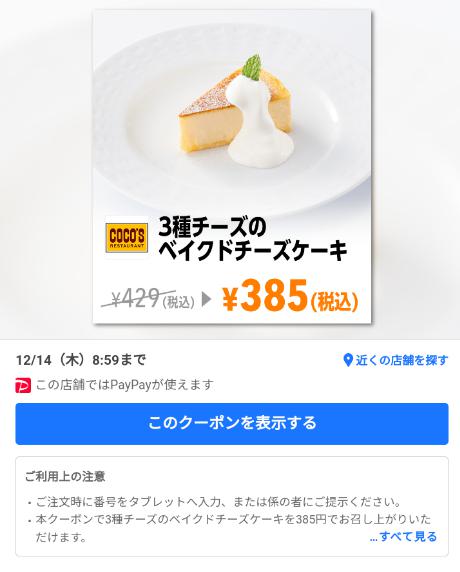The width and height of the screenshot is (460, 572).
Task: Open the 近くの店舗を探す link
Action: coord(396,360)
